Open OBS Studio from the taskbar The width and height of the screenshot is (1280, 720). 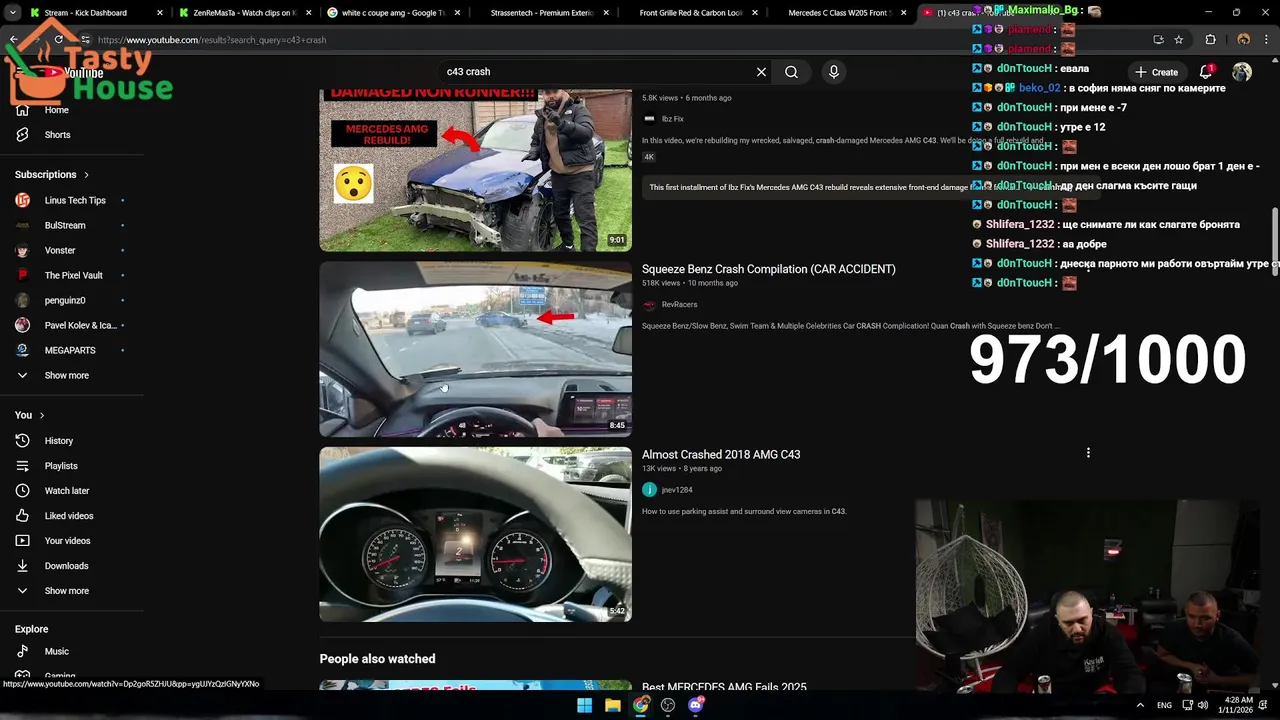point(668,705)
